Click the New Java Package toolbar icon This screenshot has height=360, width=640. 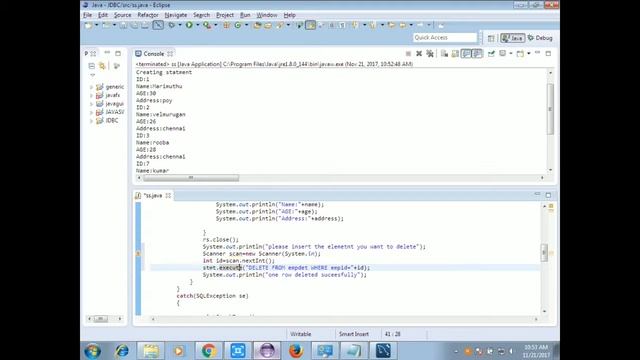(227, 25)
